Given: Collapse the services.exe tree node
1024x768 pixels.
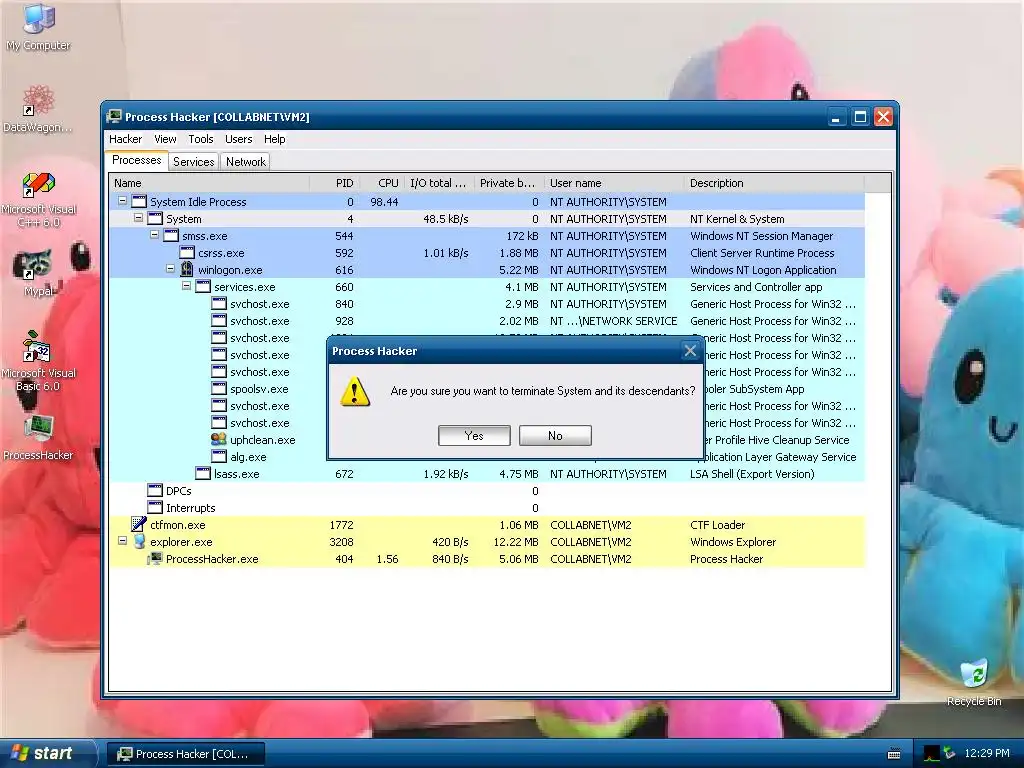Looking at the screenshot, I should (186, 286).
